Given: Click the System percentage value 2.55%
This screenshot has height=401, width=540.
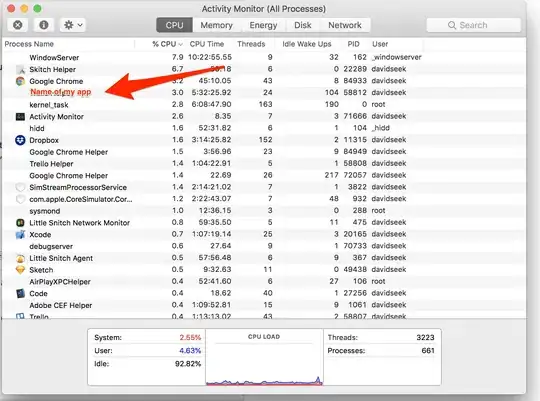Looking at the screenshot, I should click(190, 338).
